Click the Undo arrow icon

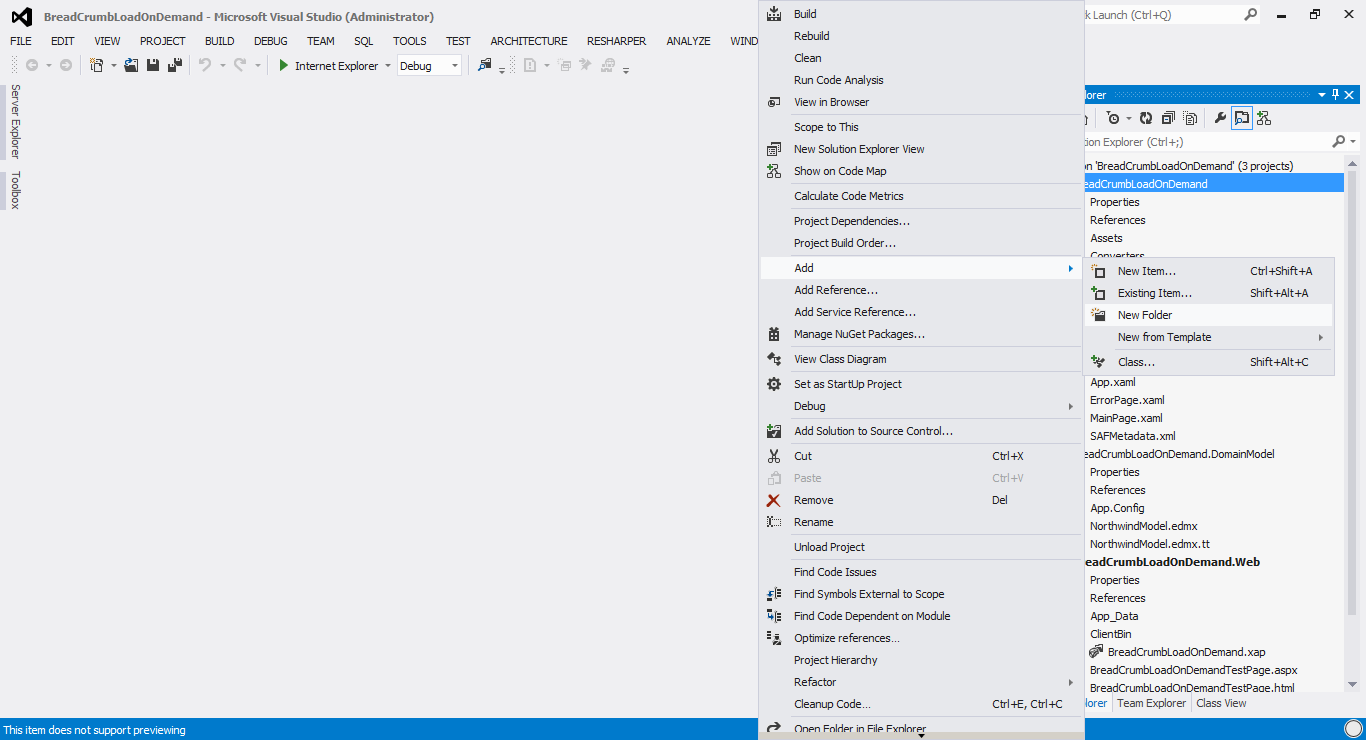[205, 65]
